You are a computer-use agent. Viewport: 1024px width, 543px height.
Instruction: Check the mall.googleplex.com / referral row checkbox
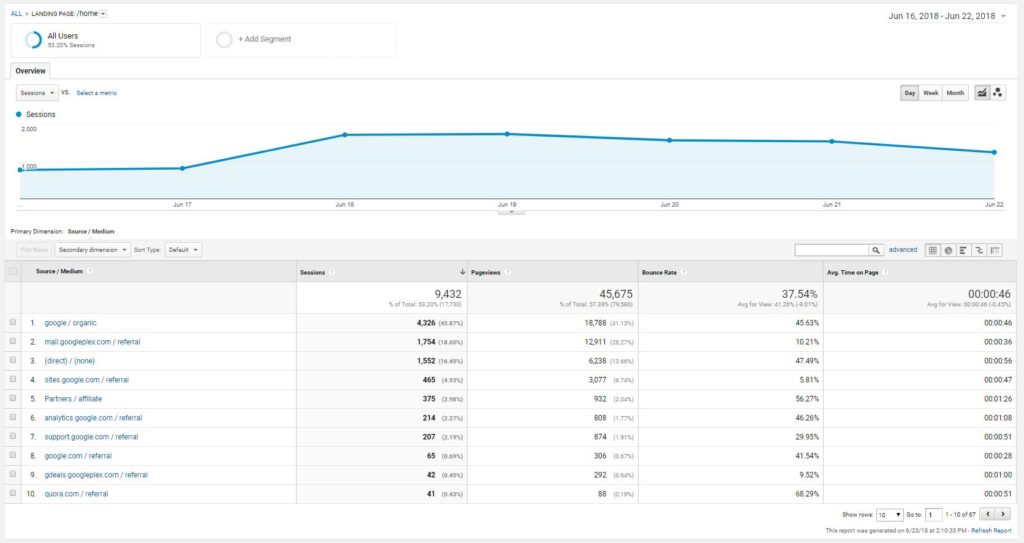tap(13, 341)
